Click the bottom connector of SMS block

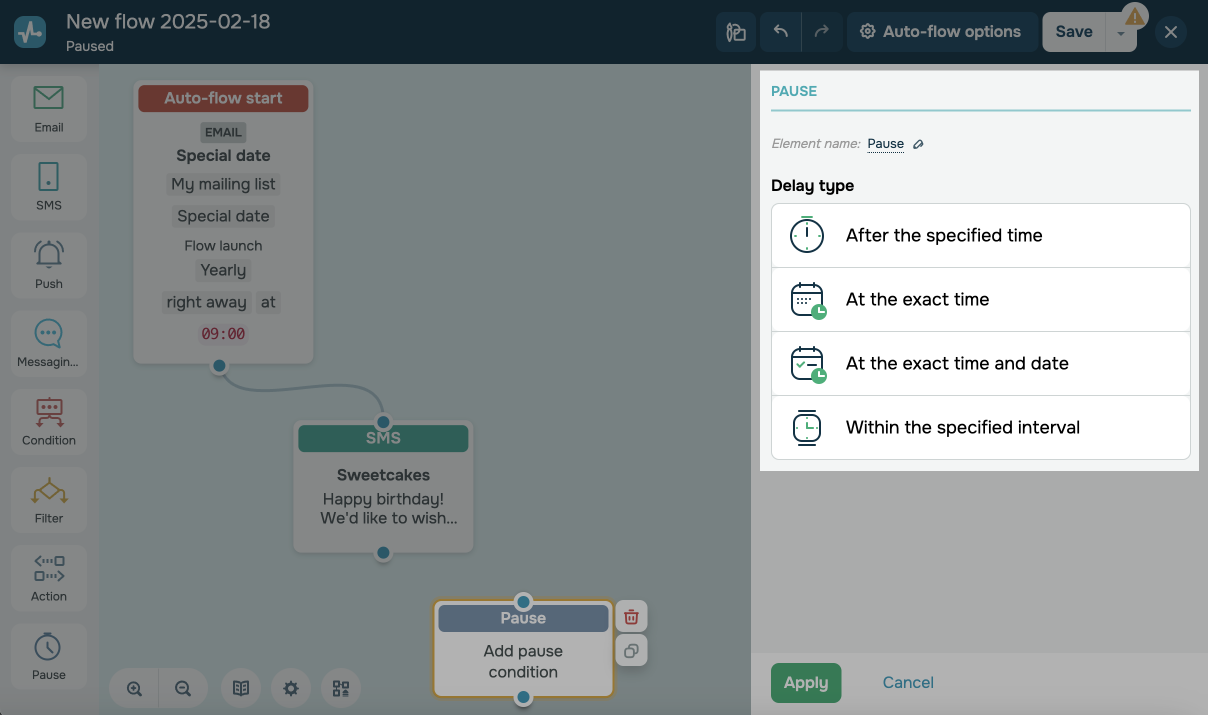click(x=383, y=552)
